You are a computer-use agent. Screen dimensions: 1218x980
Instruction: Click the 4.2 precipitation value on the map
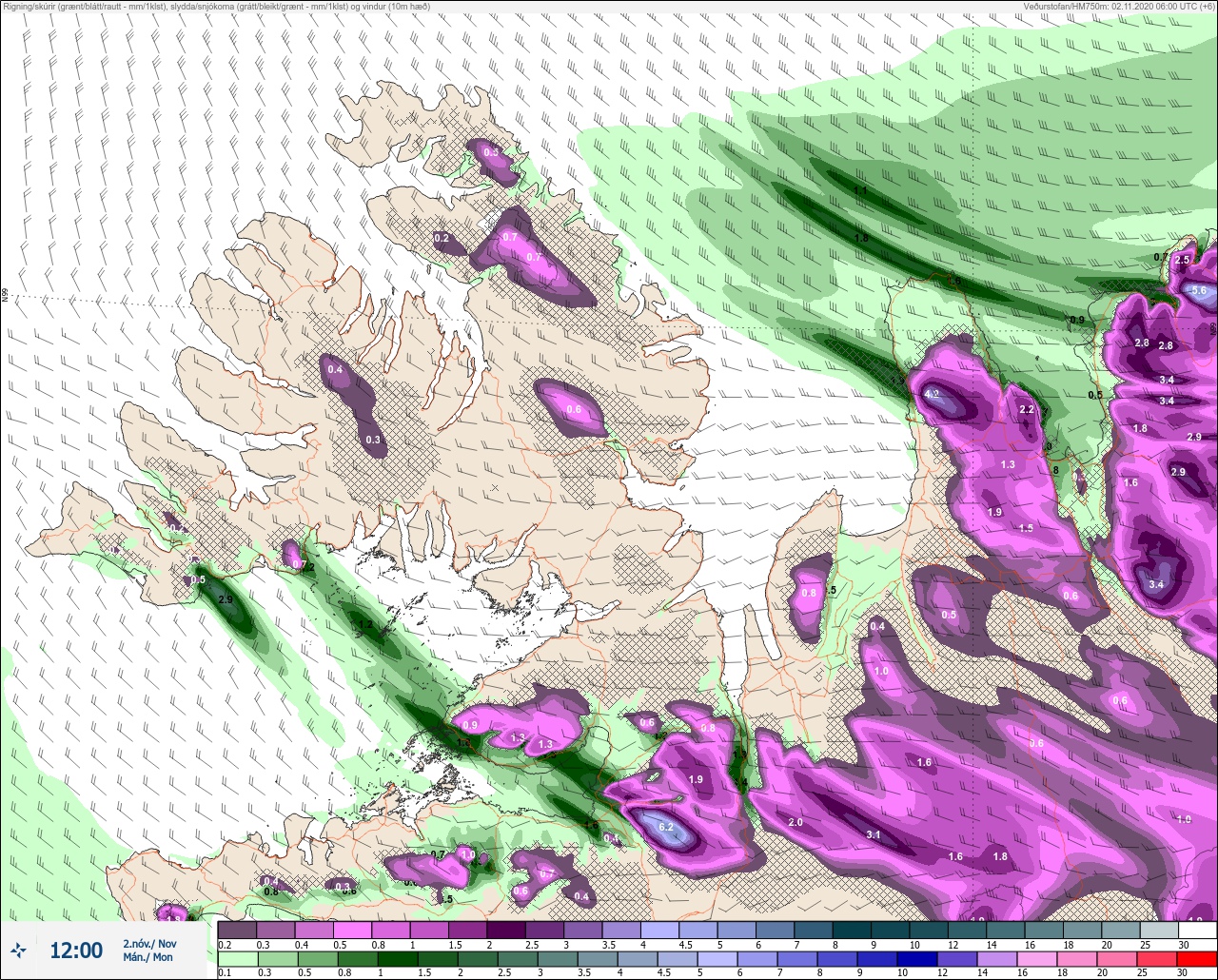(x=932, y=394)
